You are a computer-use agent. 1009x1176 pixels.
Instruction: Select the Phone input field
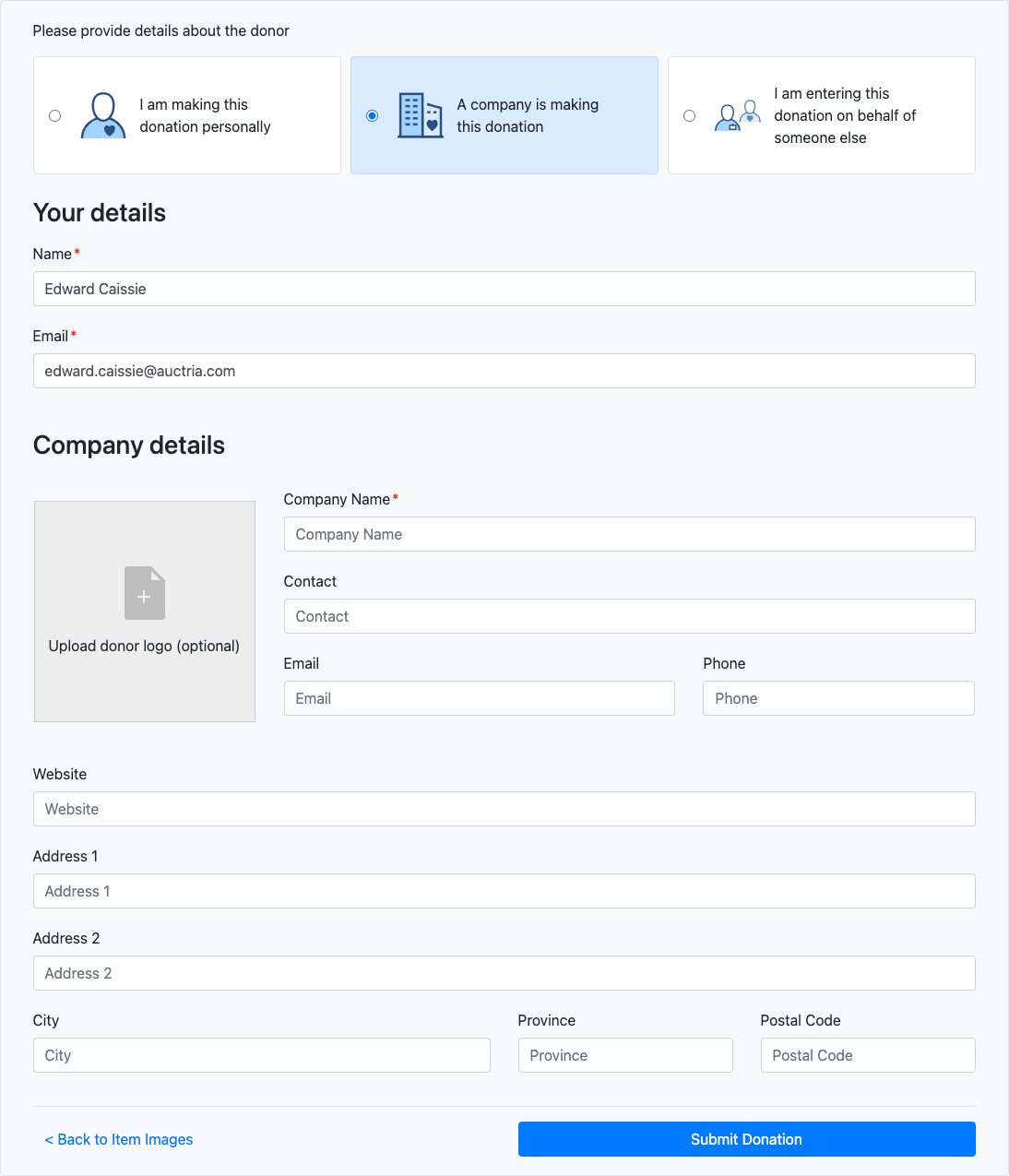click(838, 699)
